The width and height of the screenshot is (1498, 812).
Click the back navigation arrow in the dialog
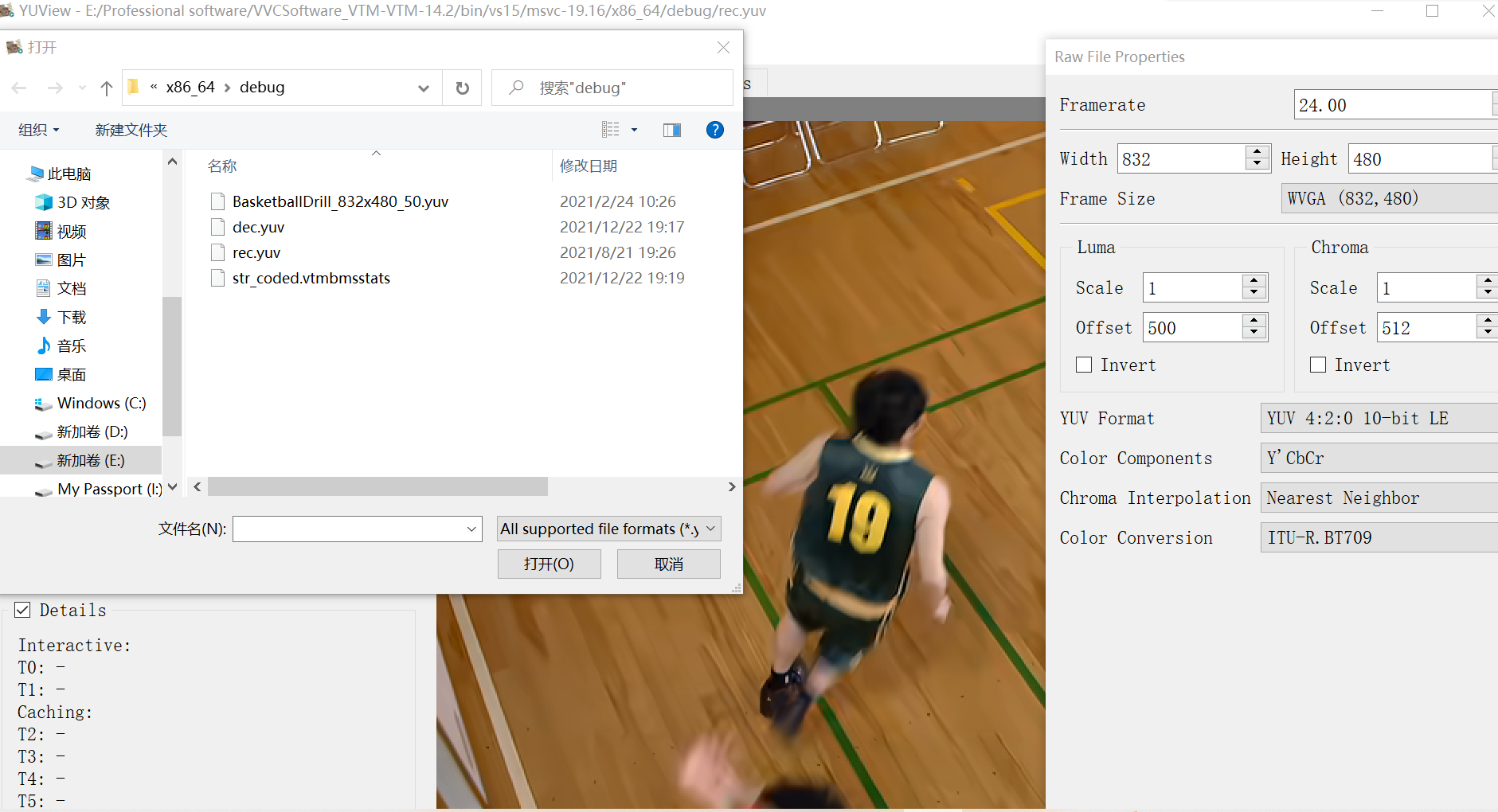pyautogui.click(x=19, y=88)
